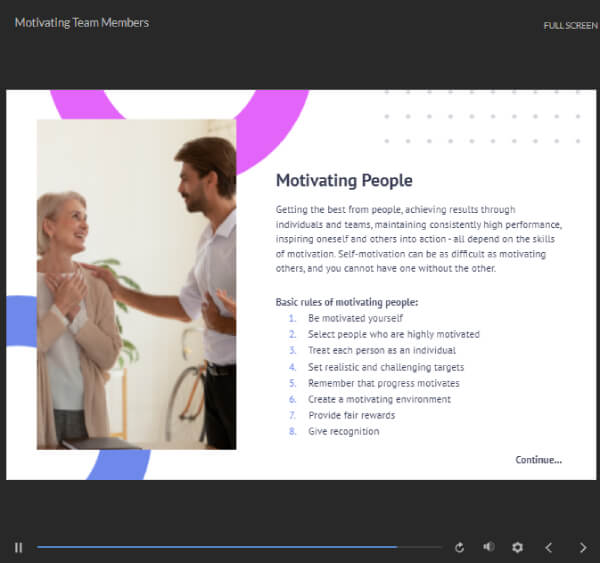600x563 pixels.
Task: Enter FULL SCREEN mode
Action: (570, 25)
